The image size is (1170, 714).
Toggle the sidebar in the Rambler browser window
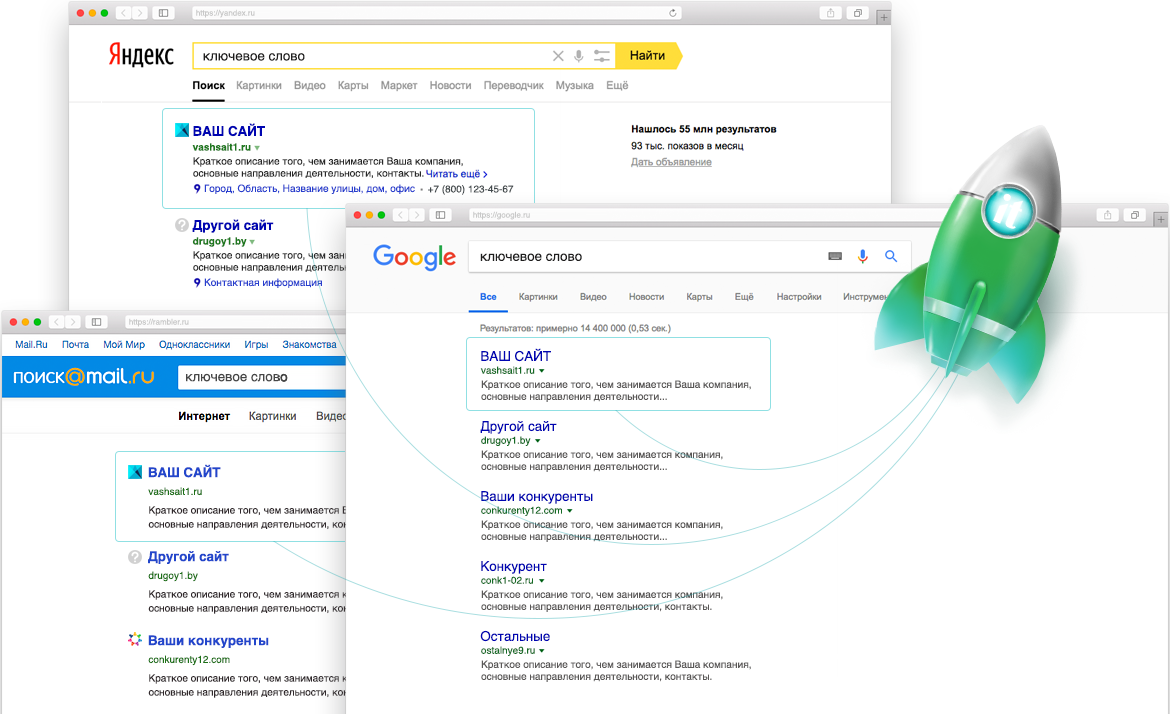96,322
